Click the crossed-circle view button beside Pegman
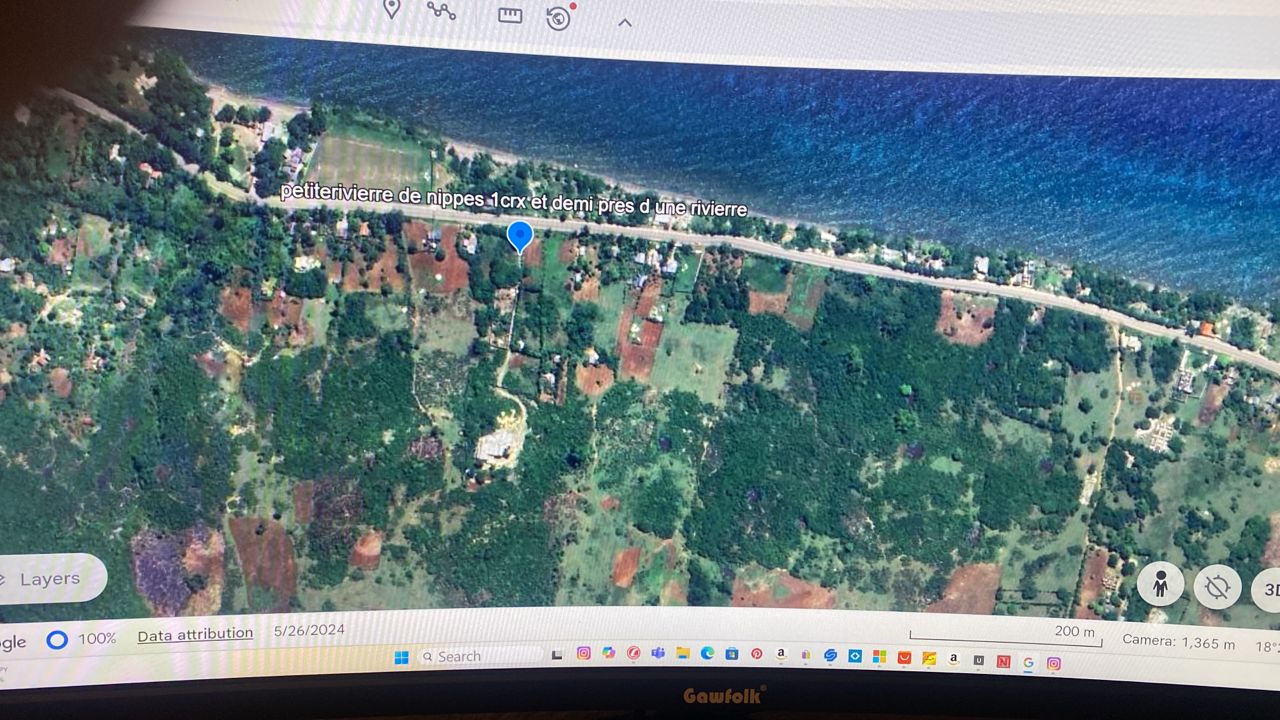 (1217, 587)
